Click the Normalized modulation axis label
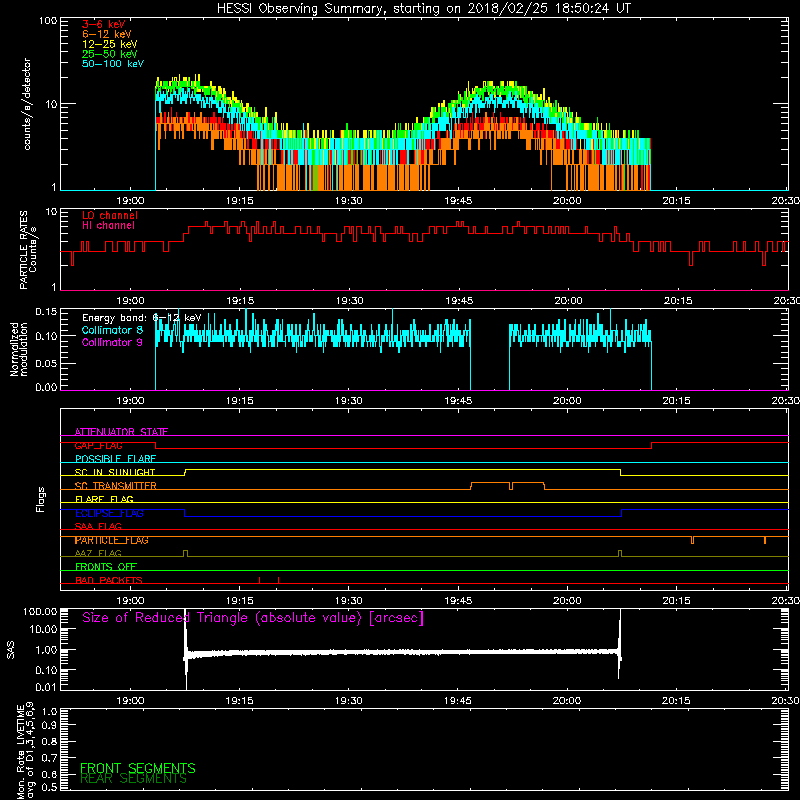Screen dimensions: 800x800 (19, 349)
